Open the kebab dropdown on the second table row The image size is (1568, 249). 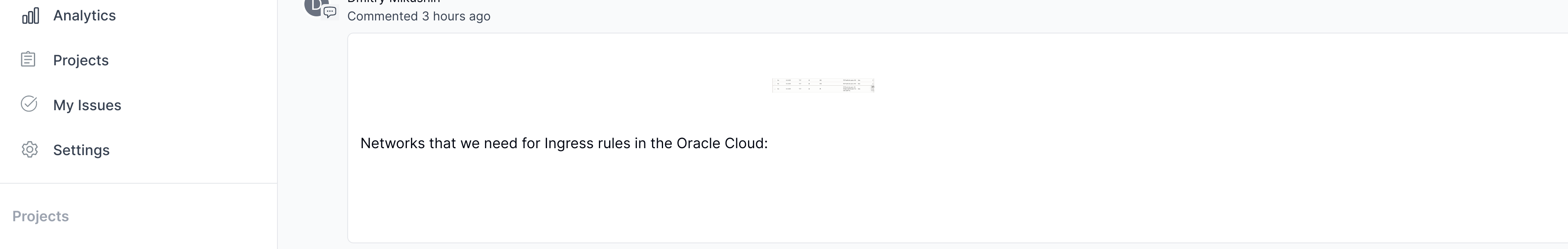873,84
